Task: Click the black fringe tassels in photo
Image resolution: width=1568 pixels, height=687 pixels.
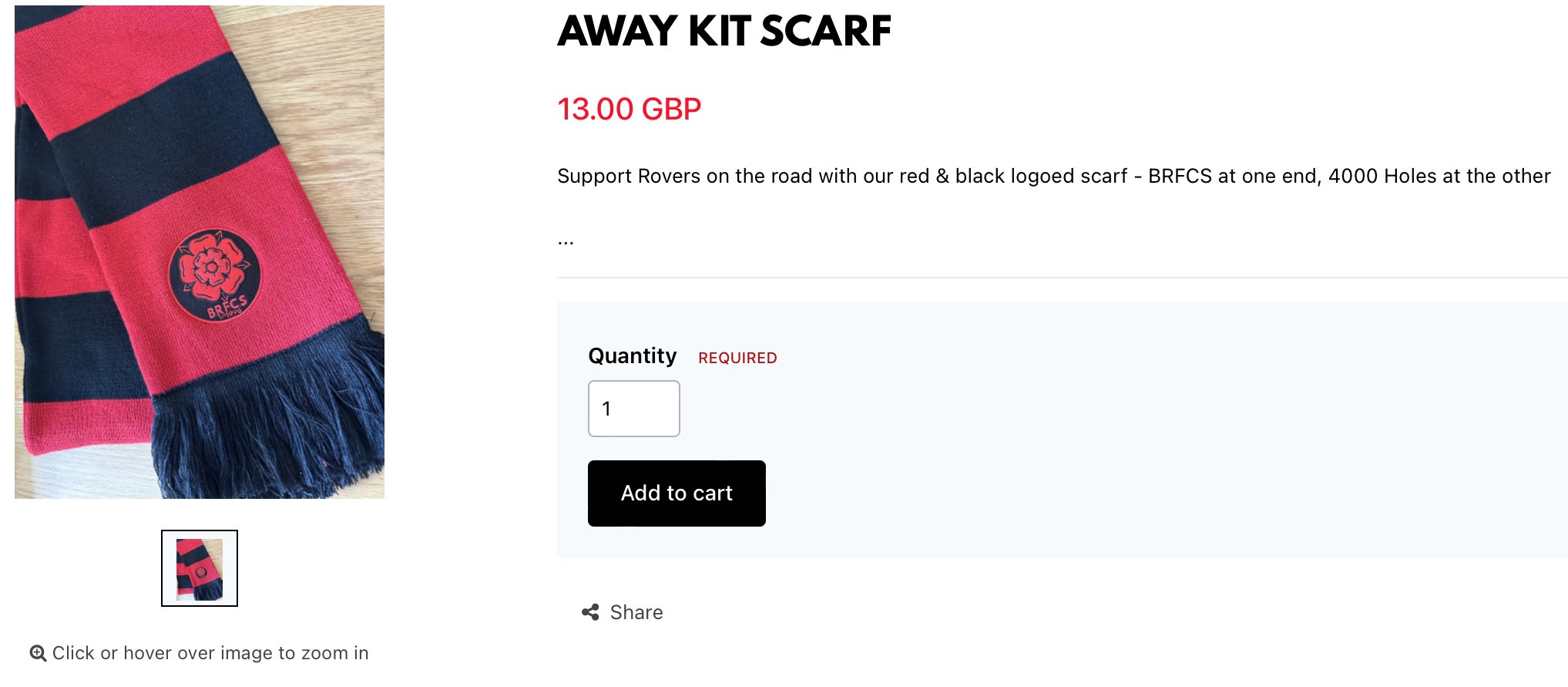Action: [270, 432]
